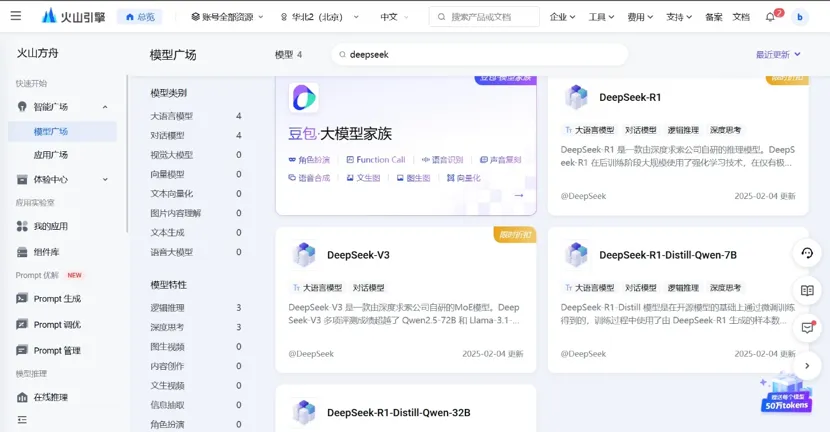Image resolution: width=830 pixels, height=432 pixels.
Task: Click the floating right-arrow expand button
Action: click(807, 366)
